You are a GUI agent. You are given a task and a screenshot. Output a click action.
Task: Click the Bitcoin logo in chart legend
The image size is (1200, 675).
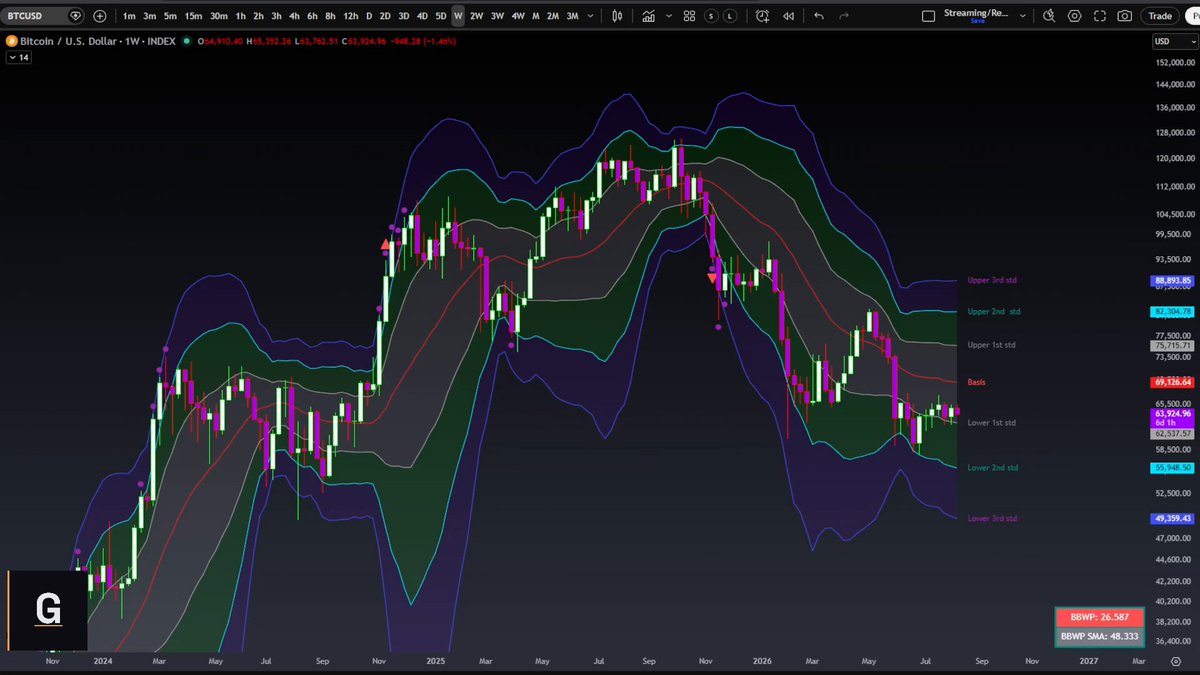click(11, 41)
